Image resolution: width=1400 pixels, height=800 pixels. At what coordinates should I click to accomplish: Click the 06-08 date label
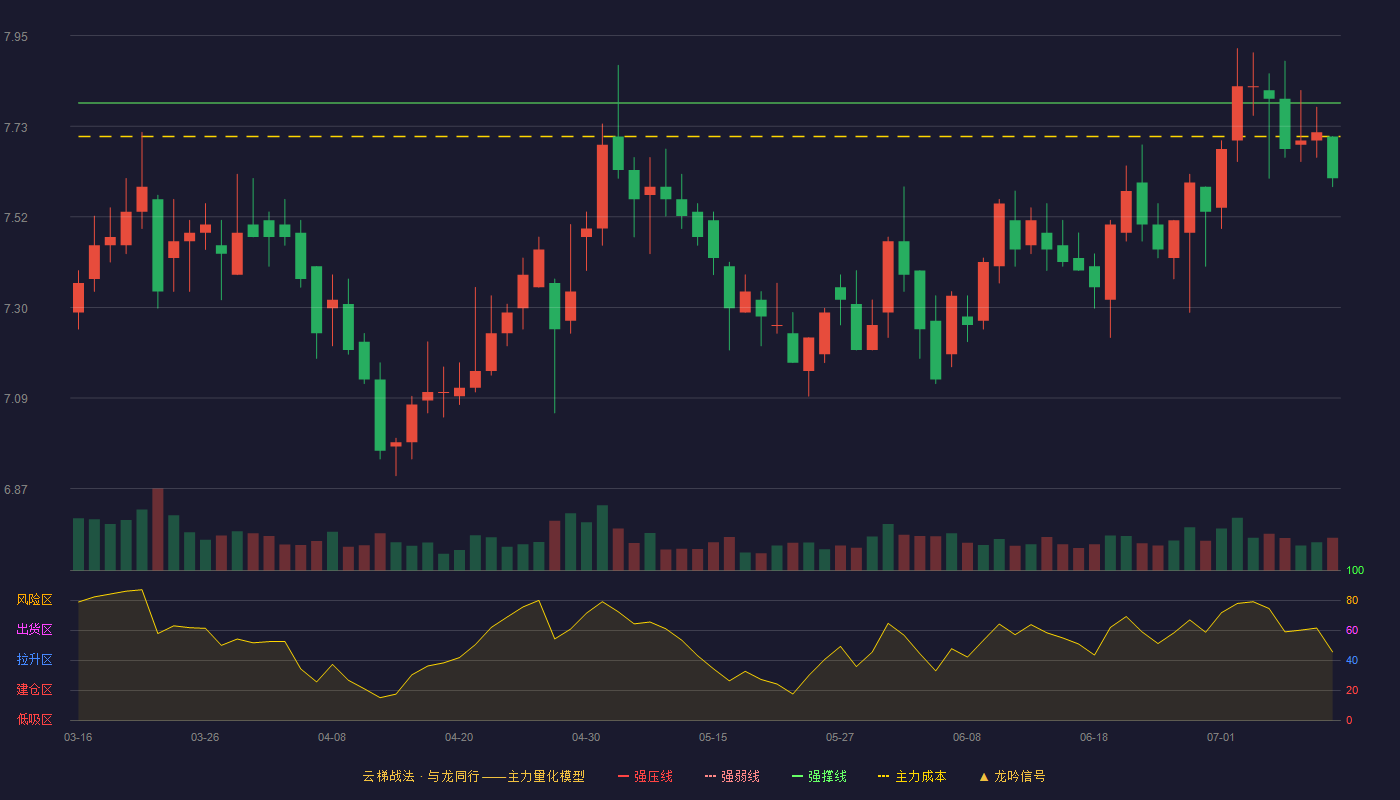[967, 737]
